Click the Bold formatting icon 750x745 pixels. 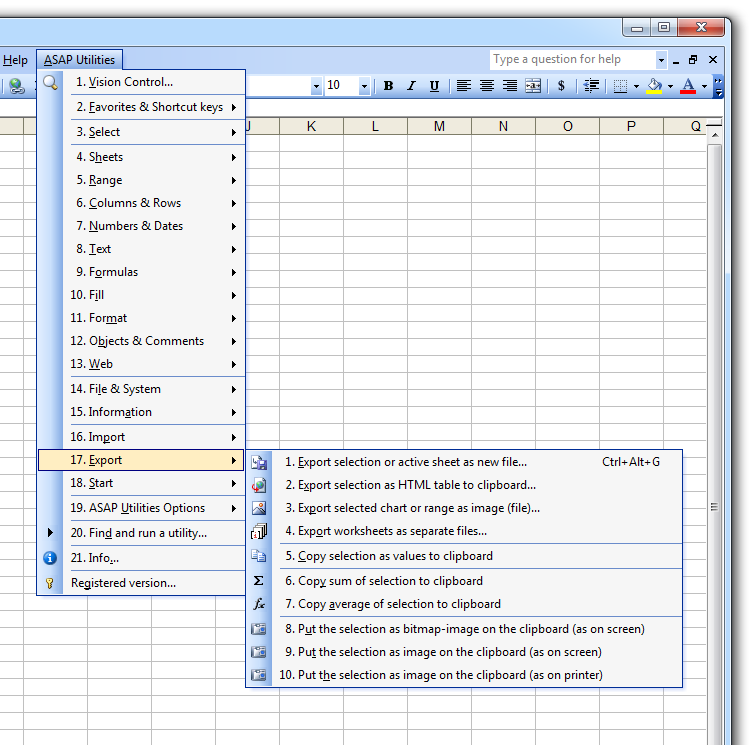pos(388,86)
